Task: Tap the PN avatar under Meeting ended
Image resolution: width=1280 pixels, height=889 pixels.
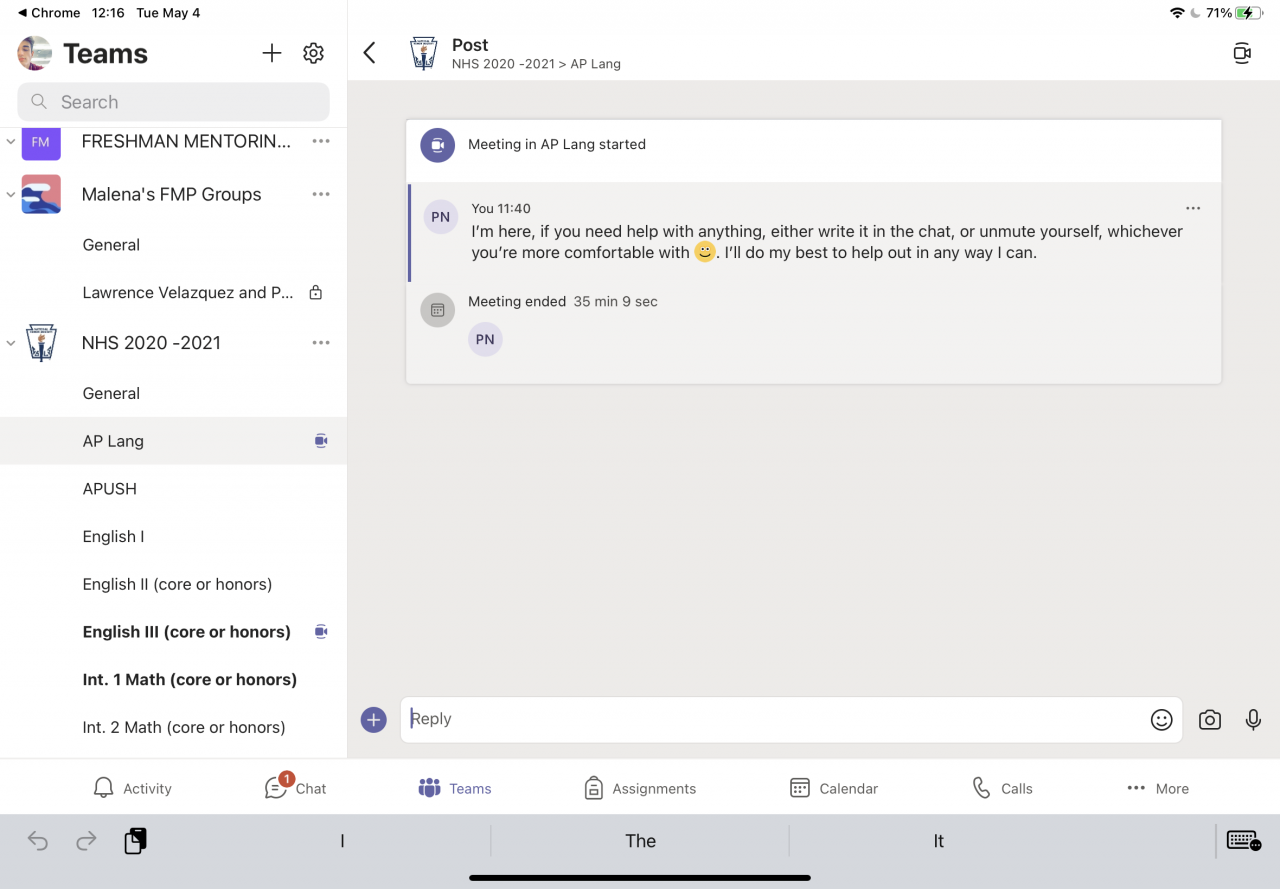Action: (x=485, y=339)
